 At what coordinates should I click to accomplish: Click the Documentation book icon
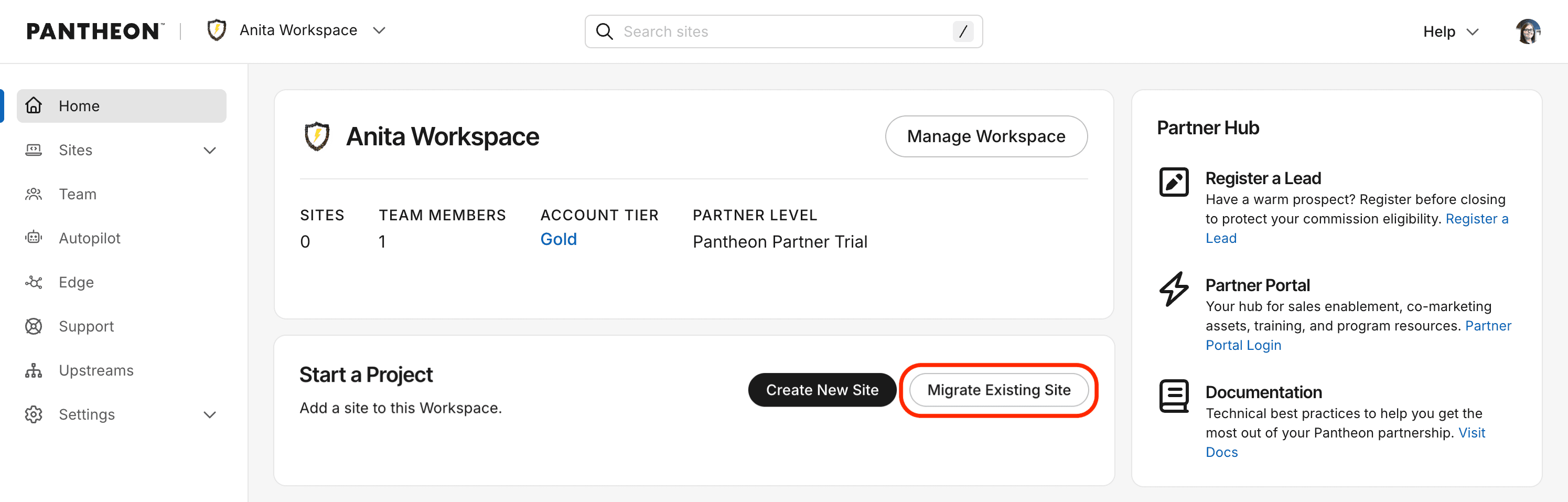[x=1174, y=396]
